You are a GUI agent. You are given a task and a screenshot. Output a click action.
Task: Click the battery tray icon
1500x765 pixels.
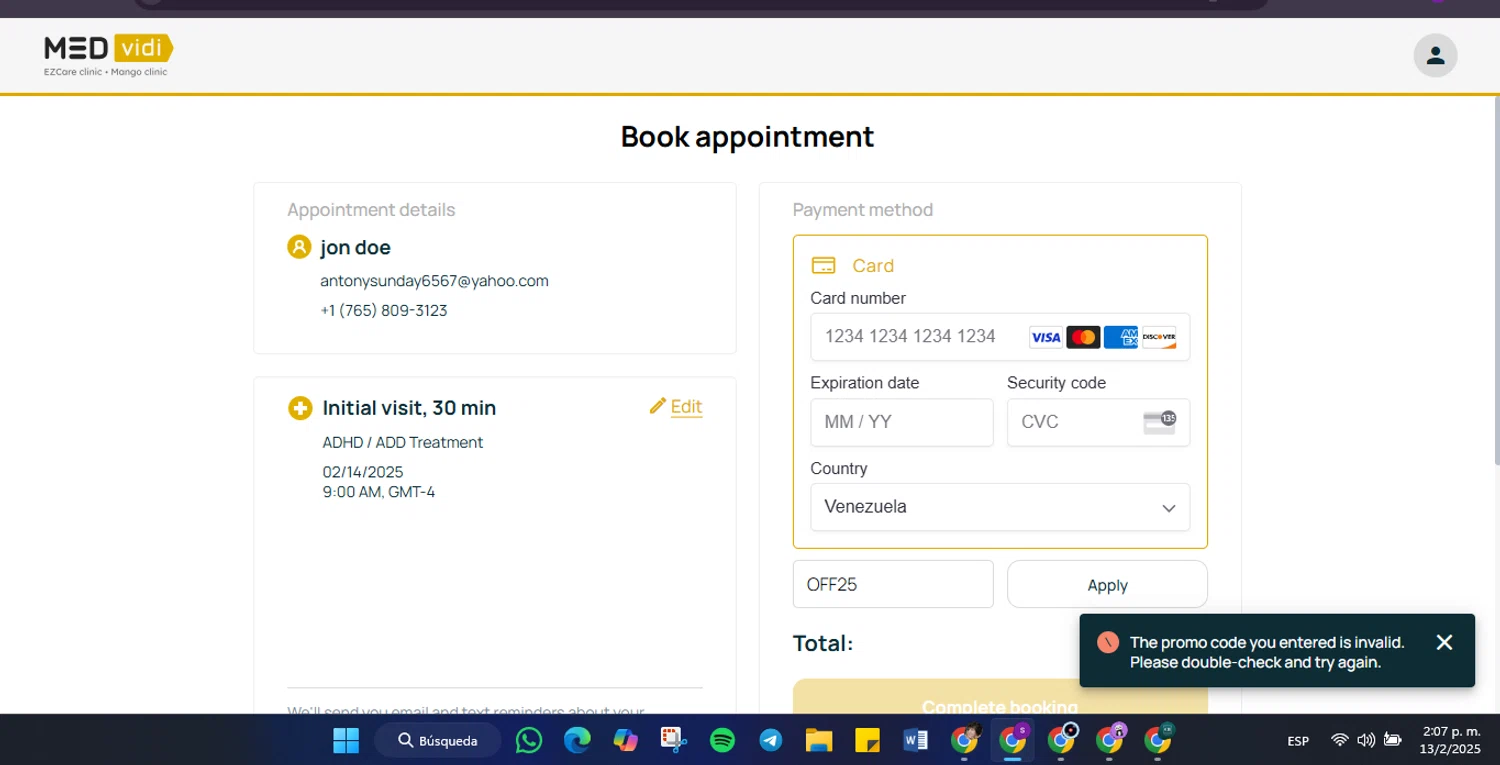tap(1392, 740)
